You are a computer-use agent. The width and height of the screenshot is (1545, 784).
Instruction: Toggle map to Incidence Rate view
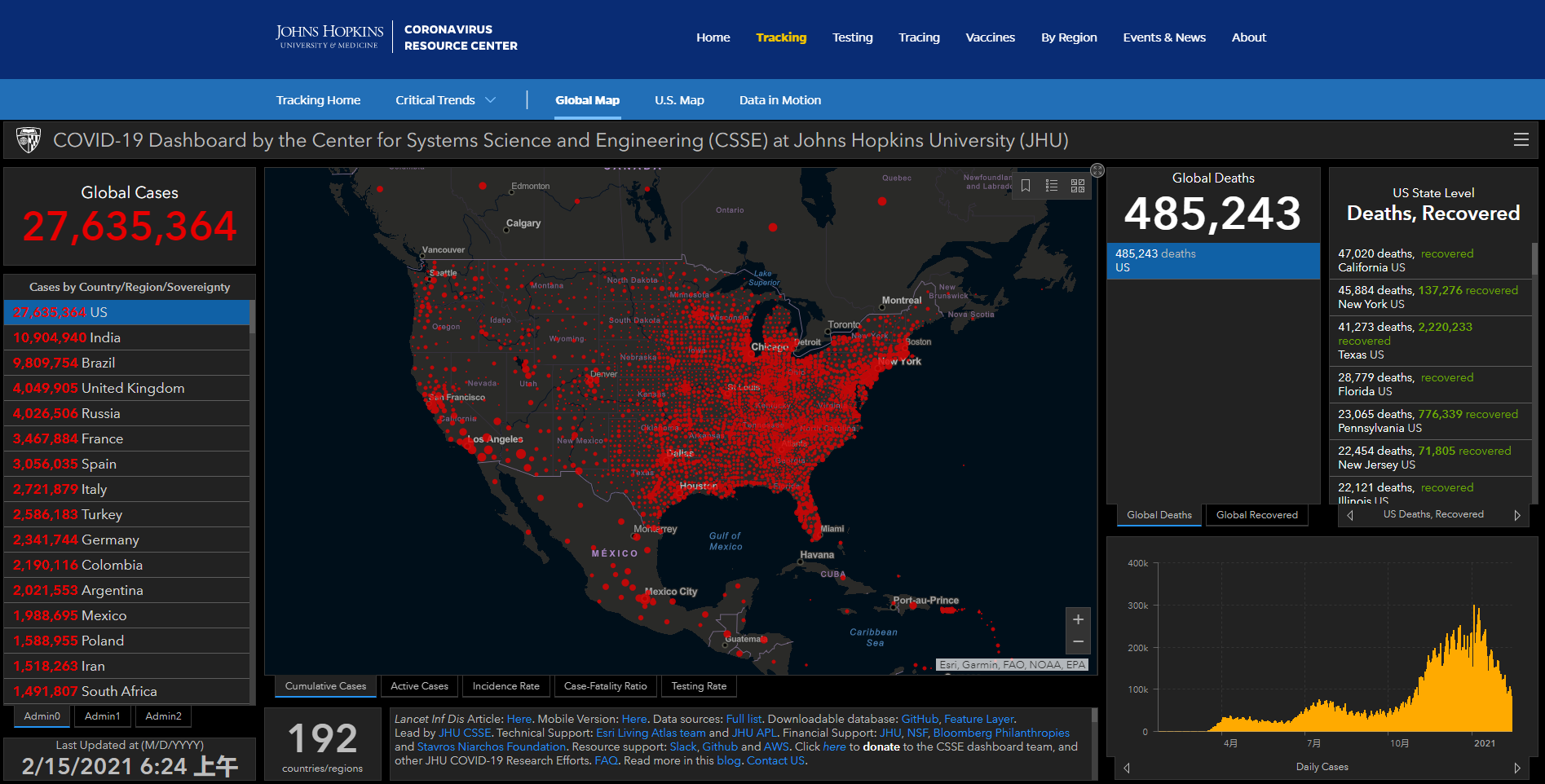(x=505, y=686)
